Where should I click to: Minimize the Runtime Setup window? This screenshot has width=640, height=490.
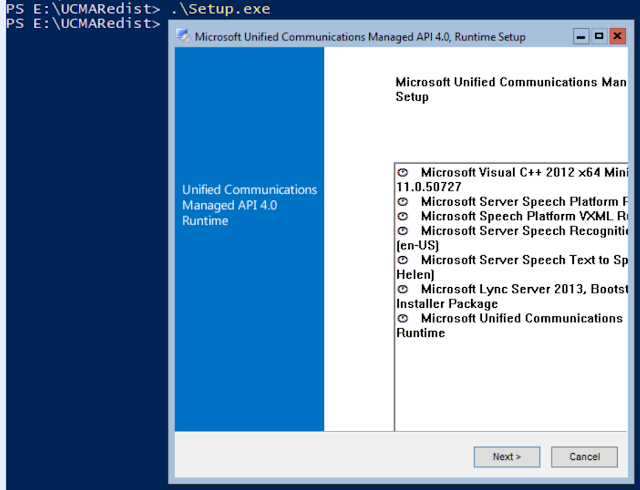pyautogui.click(x=581, y=37)
